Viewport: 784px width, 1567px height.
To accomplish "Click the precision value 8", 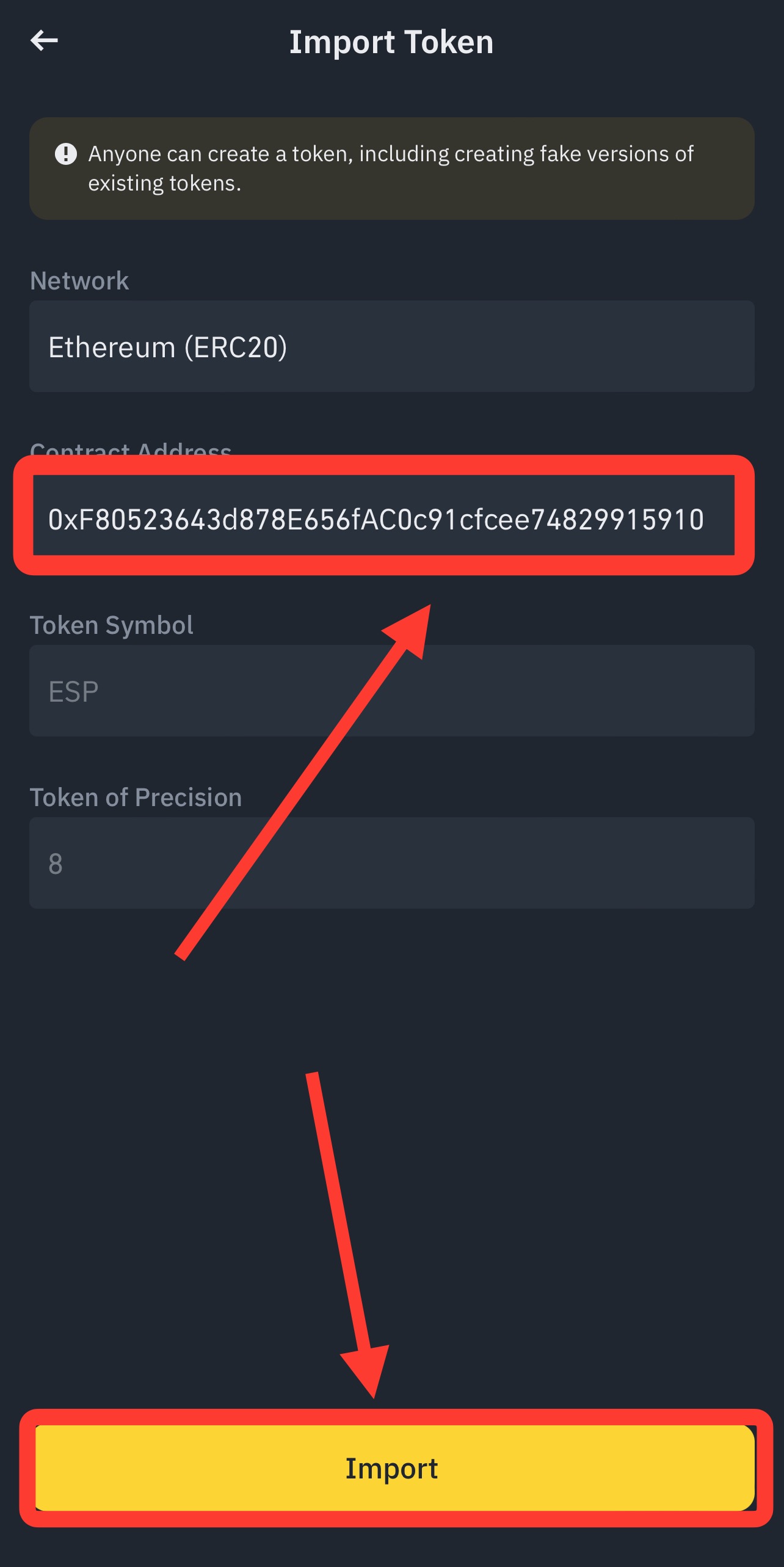I will point(56,863).
